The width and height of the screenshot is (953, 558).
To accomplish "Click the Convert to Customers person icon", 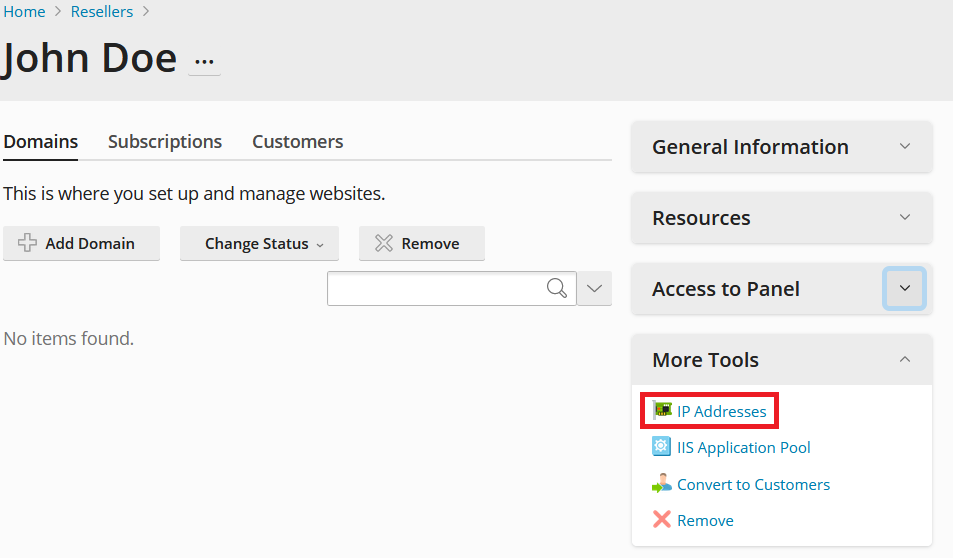I will click(661, 484).
